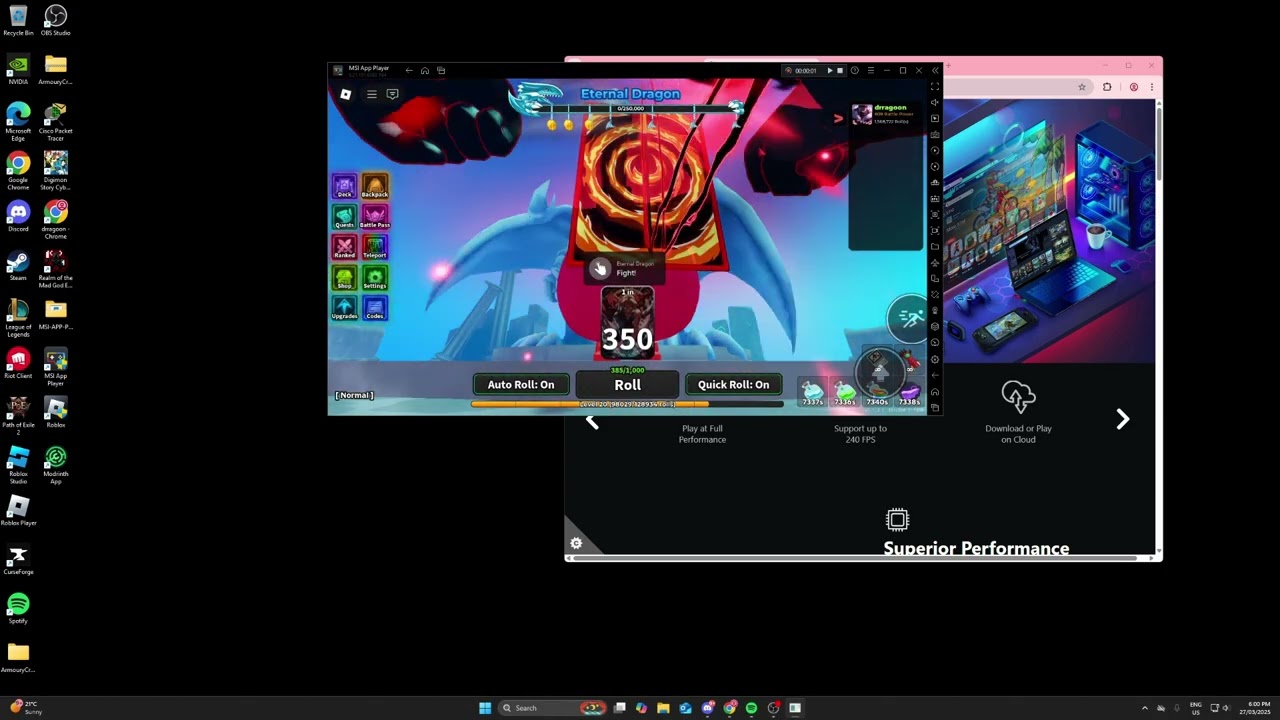Screen dimensions: 1280x720
Task: Open the browser page settings gear
Action: click(x=576, y=543)
